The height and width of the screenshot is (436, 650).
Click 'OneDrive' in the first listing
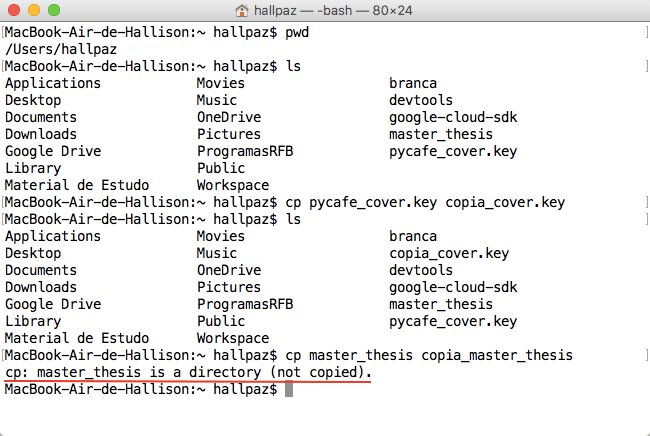229,117
